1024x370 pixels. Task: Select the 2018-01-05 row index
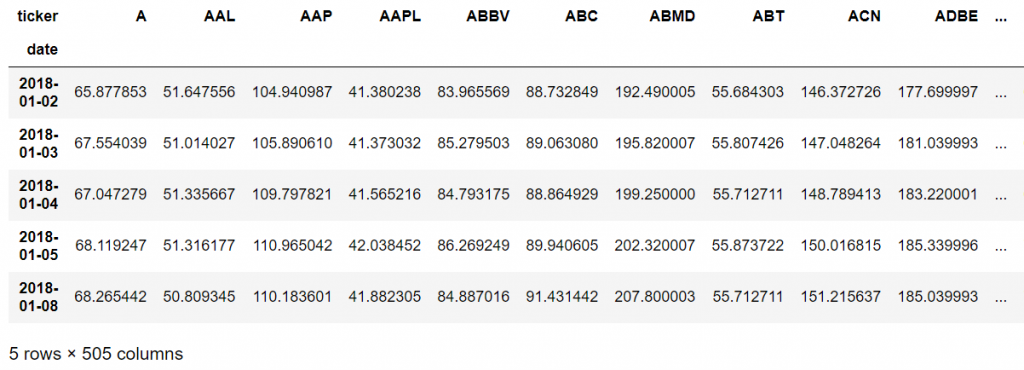(x=39, y=245)
